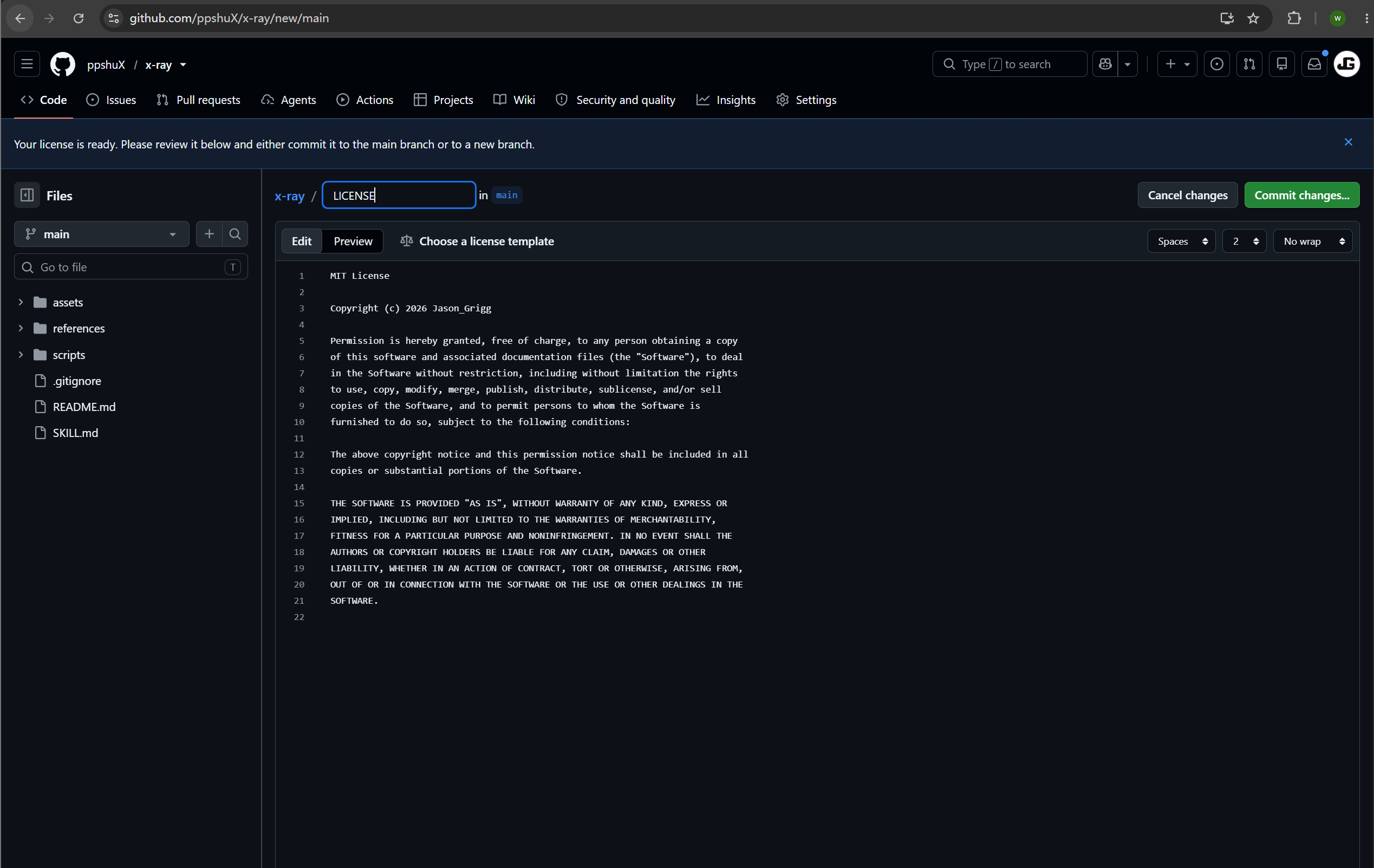The image size is (1374, 868).
Task: Open the x-ray repository dropdown arrow
Action: [183, 65]
